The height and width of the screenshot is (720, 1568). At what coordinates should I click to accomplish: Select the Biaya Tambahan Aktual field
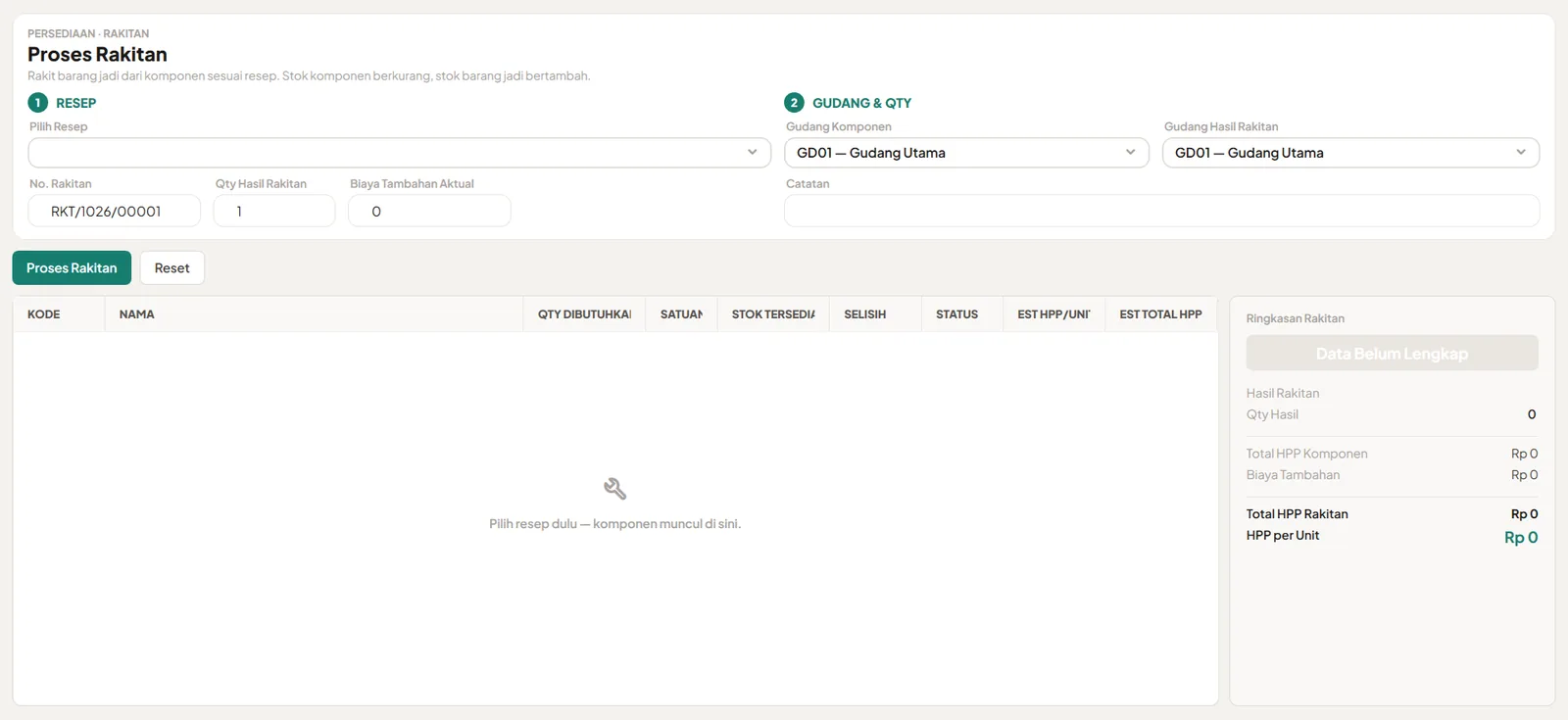(429, 211)
